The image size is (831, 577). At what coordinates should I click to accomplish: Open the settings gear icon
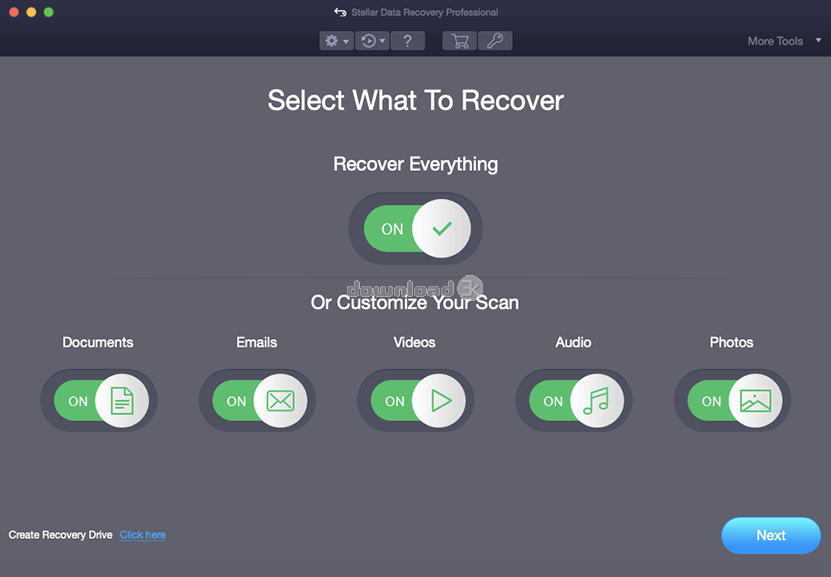click(332, 41)
